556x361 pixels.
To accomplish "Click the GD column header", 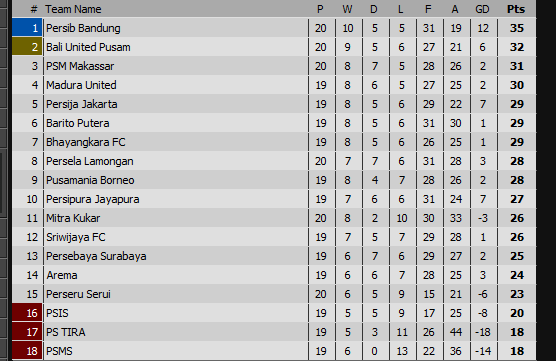I will pos(482,9).
